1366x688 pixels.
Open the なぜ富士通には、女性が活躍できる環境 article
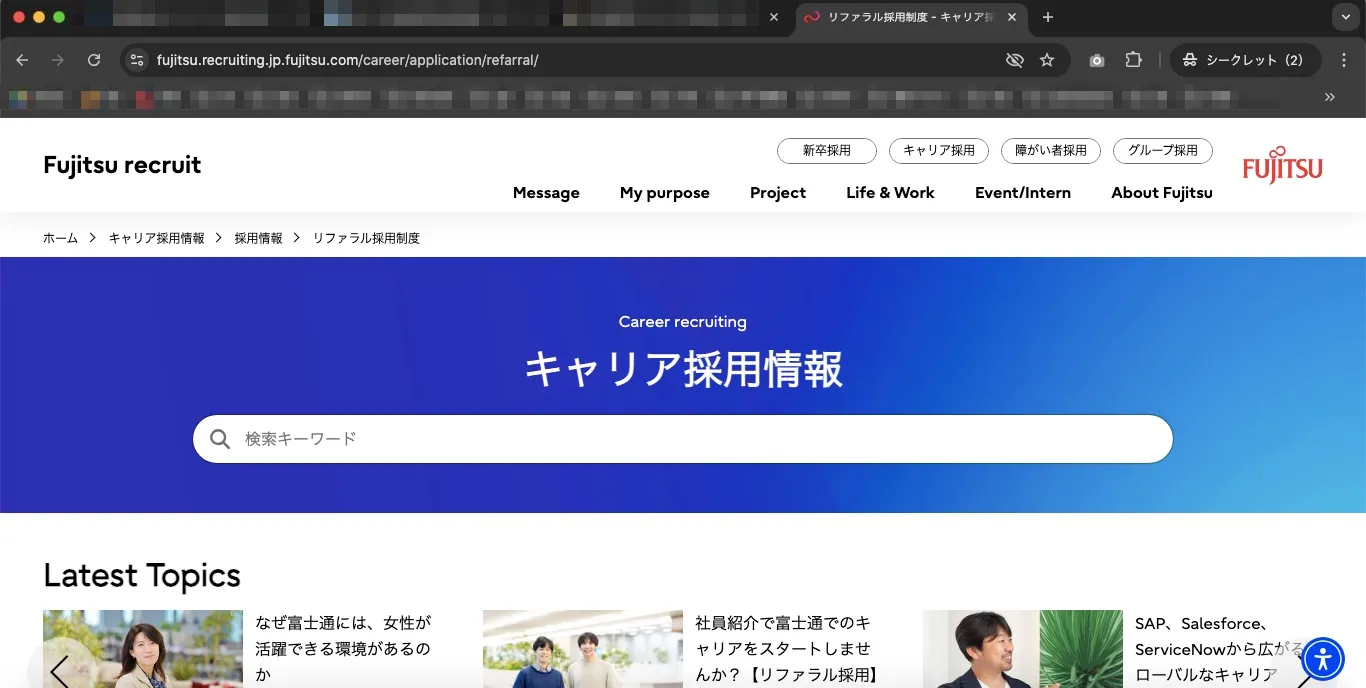pos(343,648)
